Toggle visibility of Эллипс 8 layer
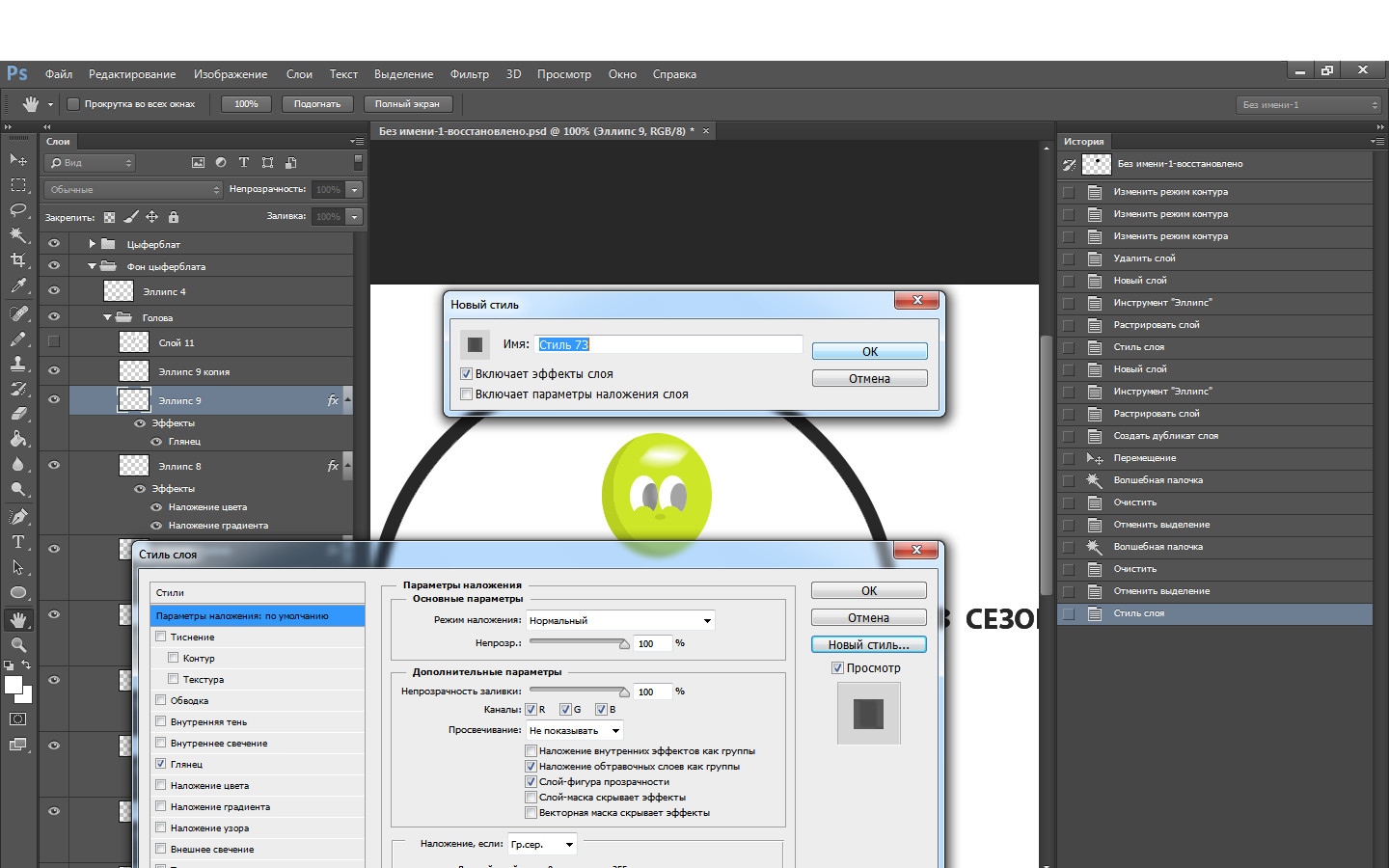 tap(54, 465)
